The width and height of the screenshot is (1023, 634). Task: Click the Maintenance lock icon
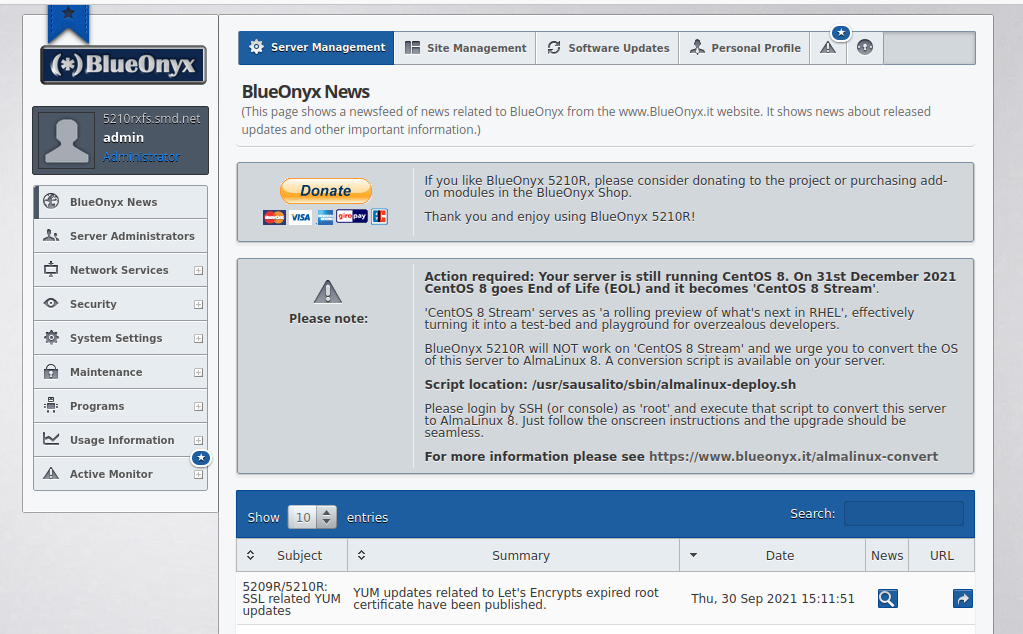(51, 371)
